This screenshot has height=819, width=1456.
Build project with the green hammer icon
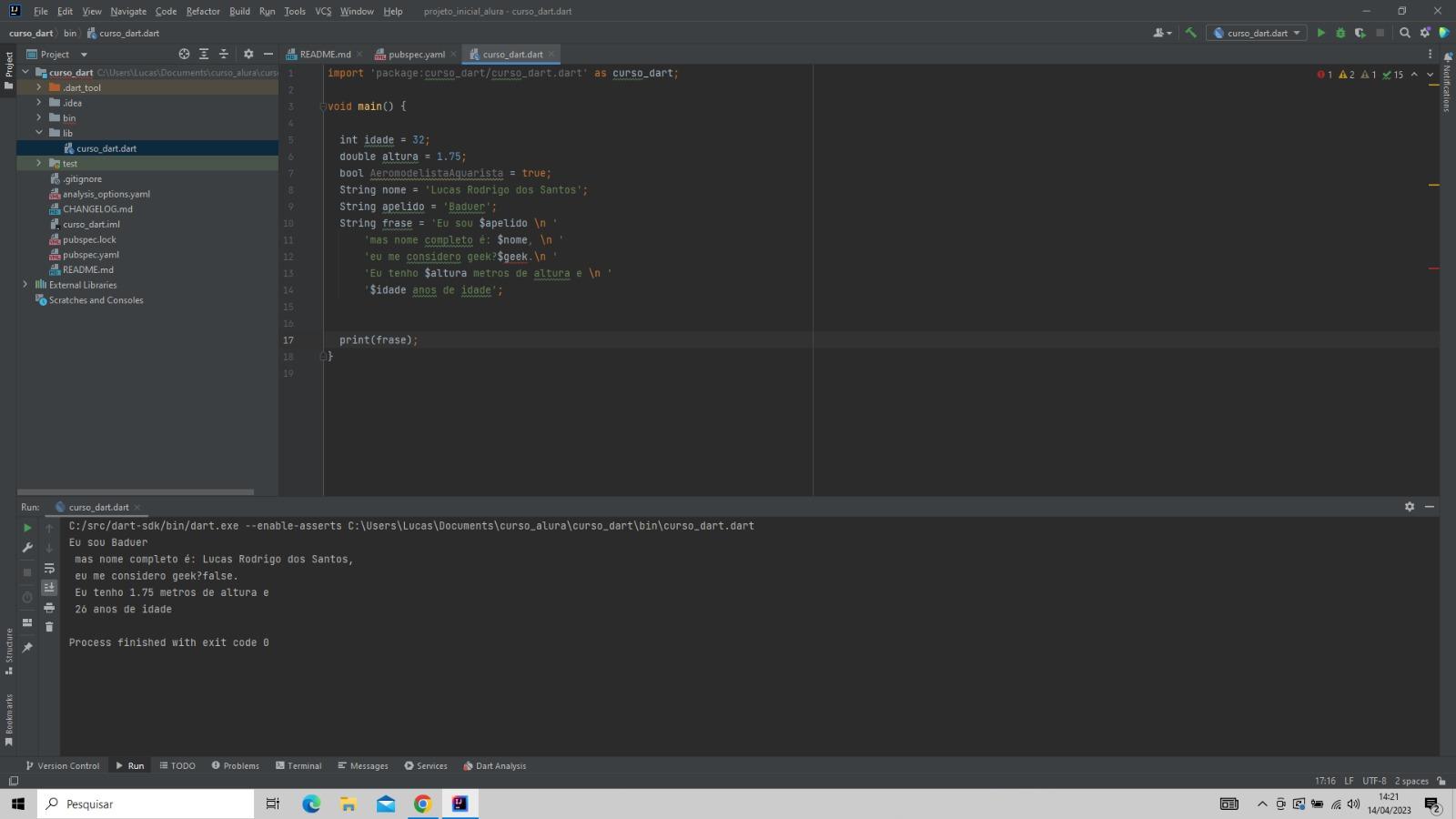click(1190, 33)
